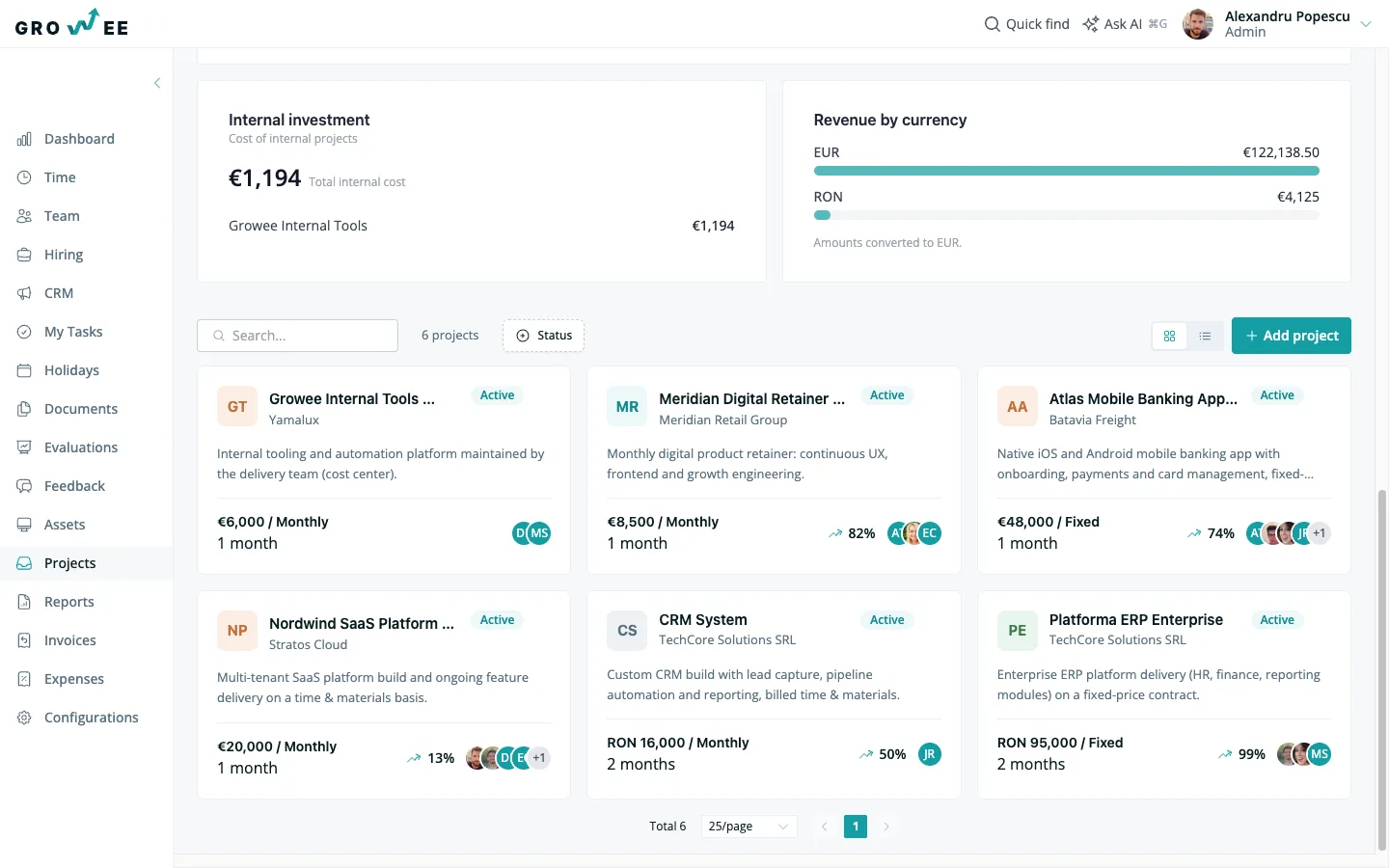
Task: Click the Team people icon in the sidebar
Action: pos(24,216)
